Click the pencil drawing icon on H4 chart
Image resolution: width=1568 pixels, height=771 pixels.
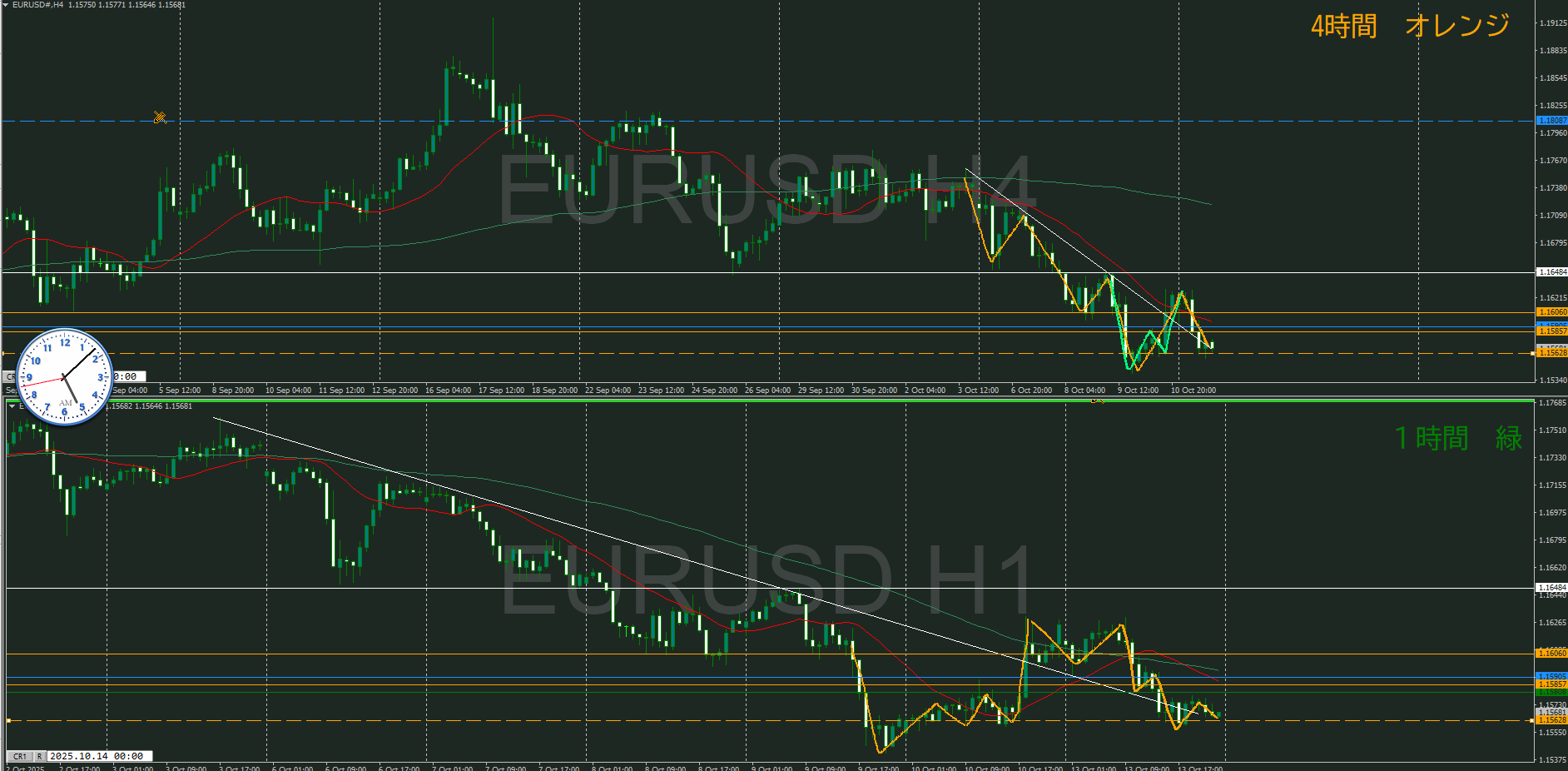[x=160, y=117]
